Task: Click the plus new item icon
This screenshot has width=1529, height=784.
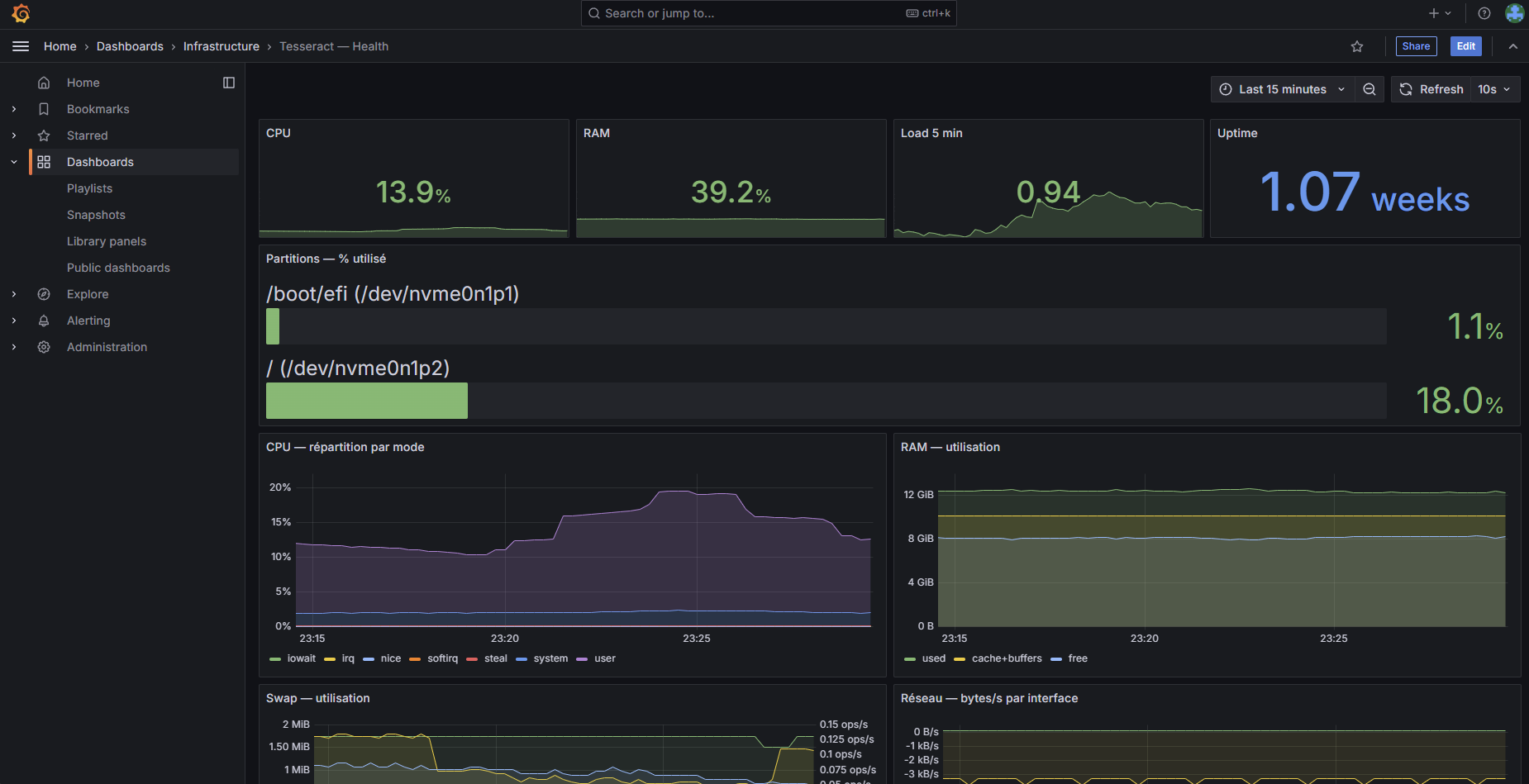Action: [1434, 13]
